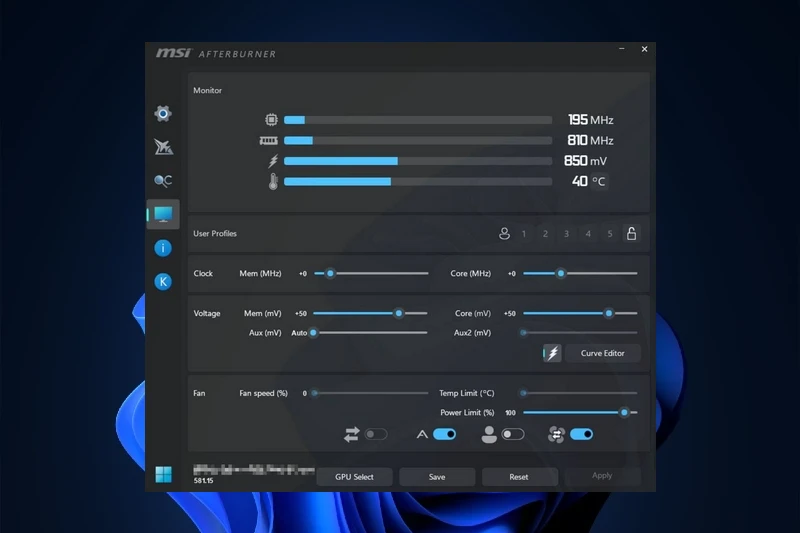
Task: Click the "User Profiles" label
Action: tap(215, 233)
